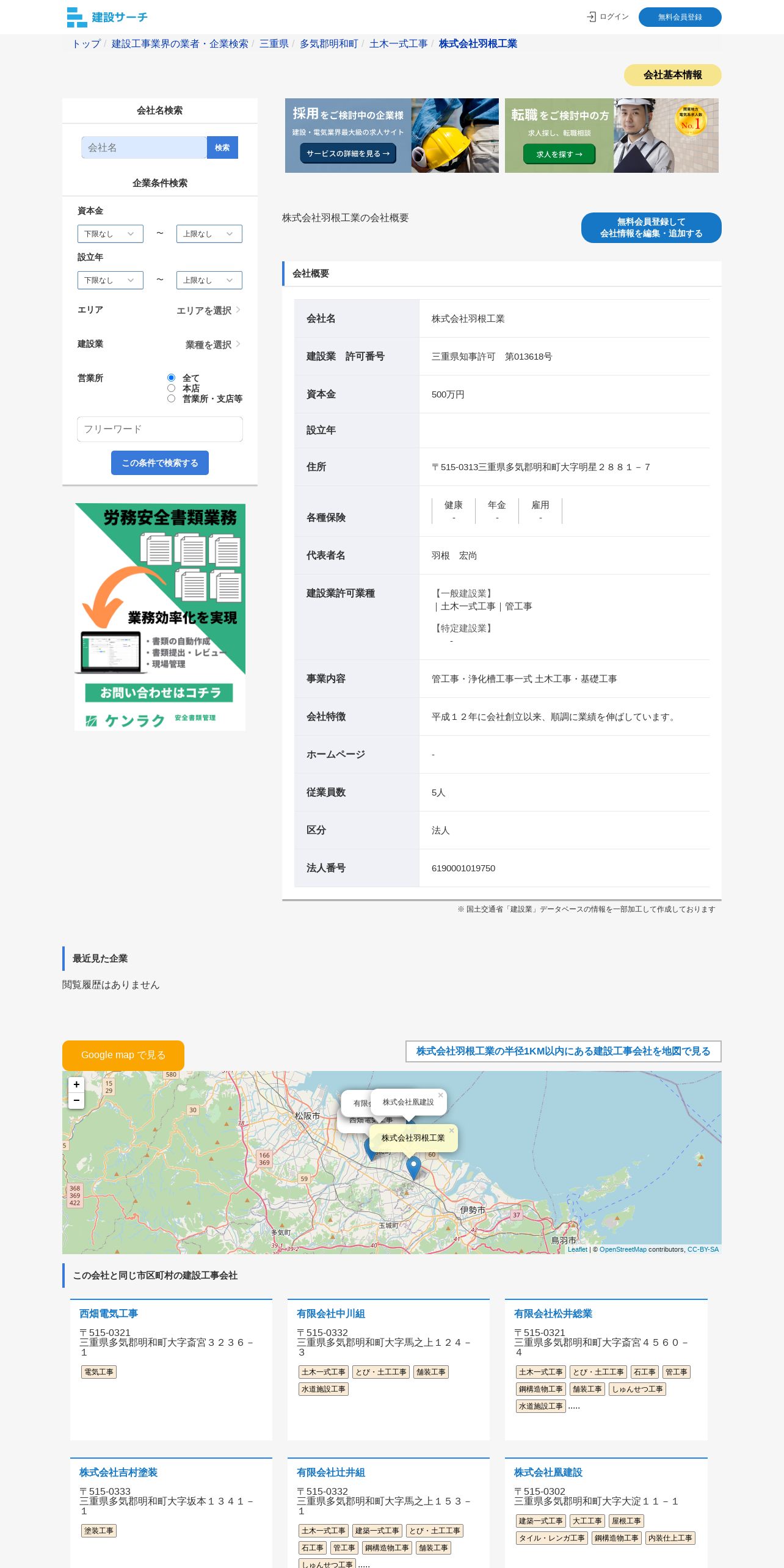This screenshot has height=1568, width=784.
Task: Open the 株式会社吉村塗装 company link
Action: click(x=118, y=1472)
